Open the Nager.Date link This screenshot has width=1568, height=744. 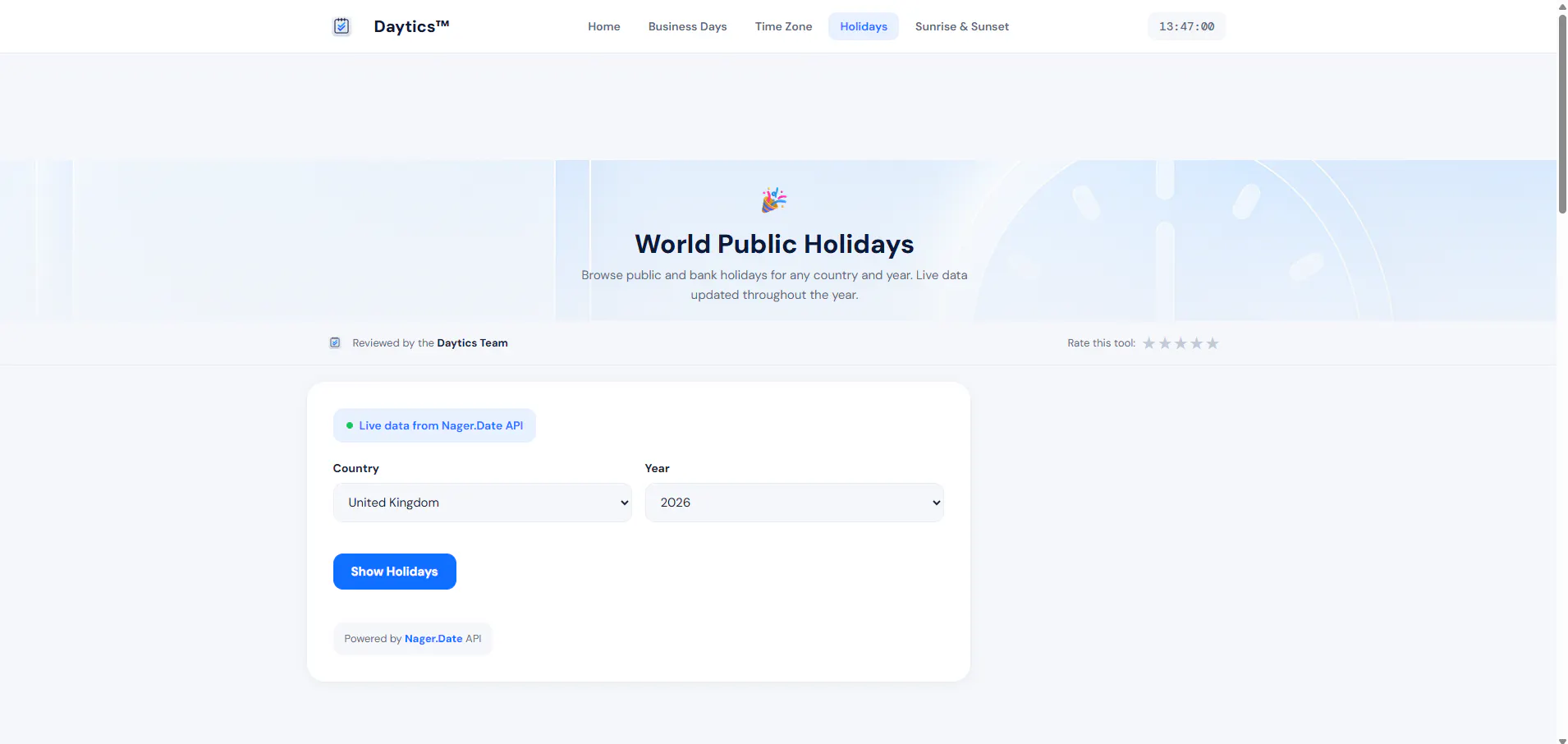433,639
